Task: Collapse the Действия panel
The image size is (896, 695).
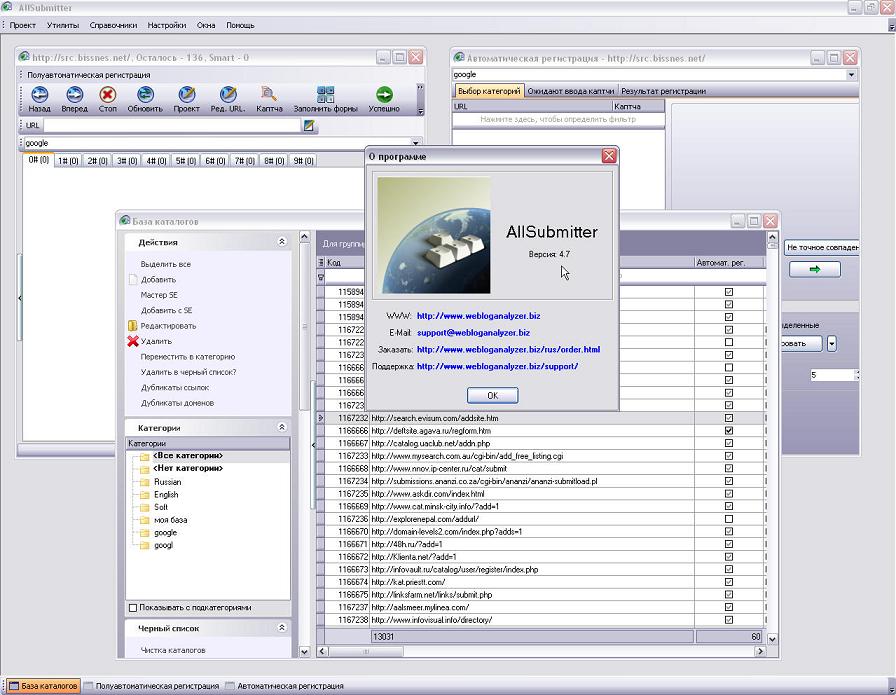Action: click(282, 242)
